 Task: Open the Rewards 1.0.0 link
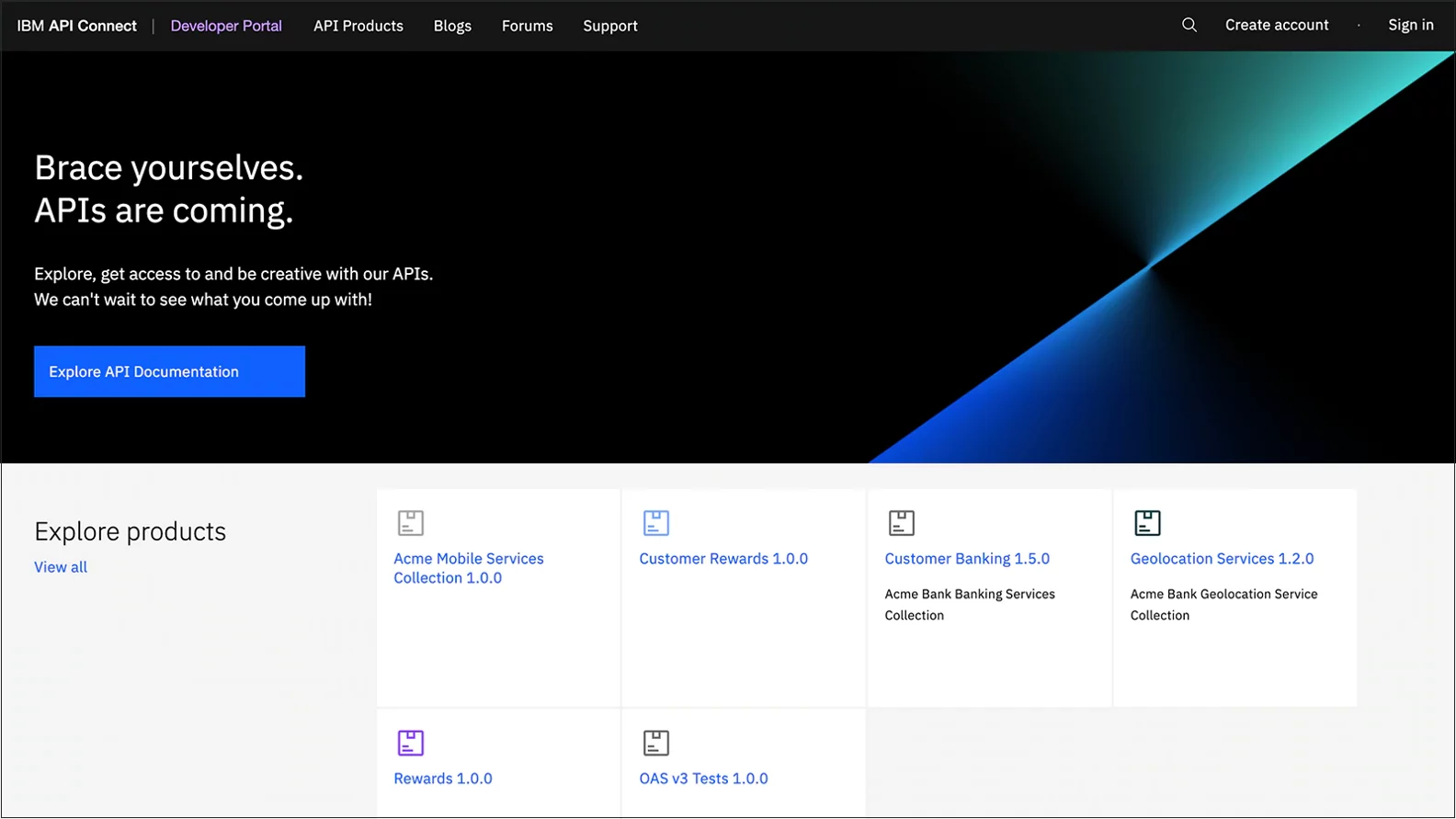pos(443,779)
